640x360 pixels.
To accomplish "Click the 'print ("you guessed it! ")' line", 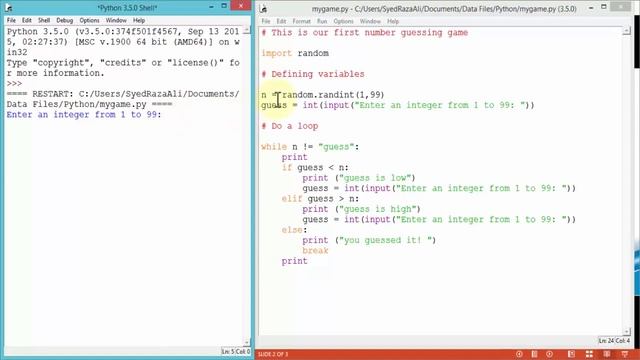I will tap(369, 240).
